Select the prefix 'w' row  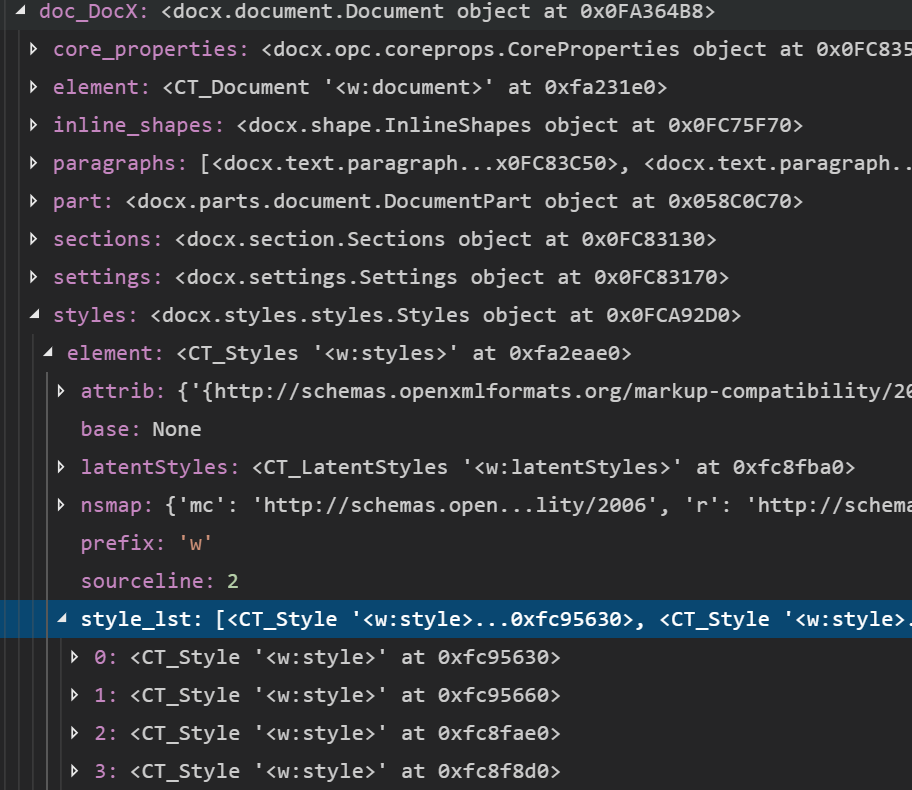456,543
